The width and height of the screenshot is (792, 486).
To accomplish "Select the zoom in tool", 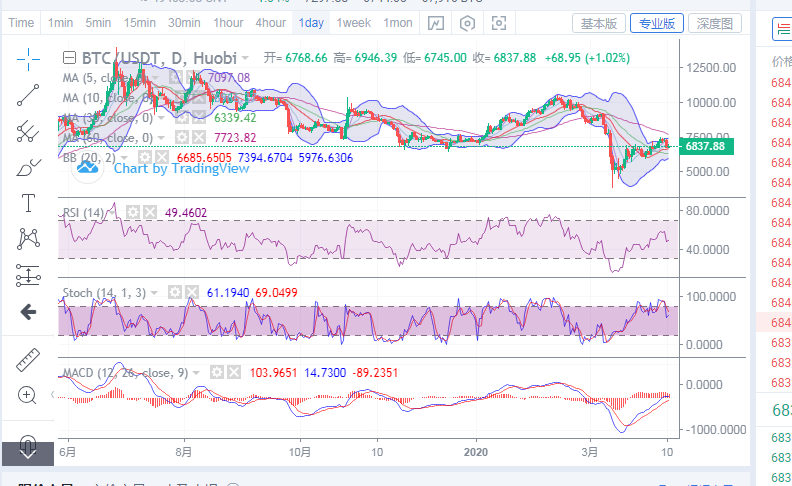I will click(x=27, y=395).
